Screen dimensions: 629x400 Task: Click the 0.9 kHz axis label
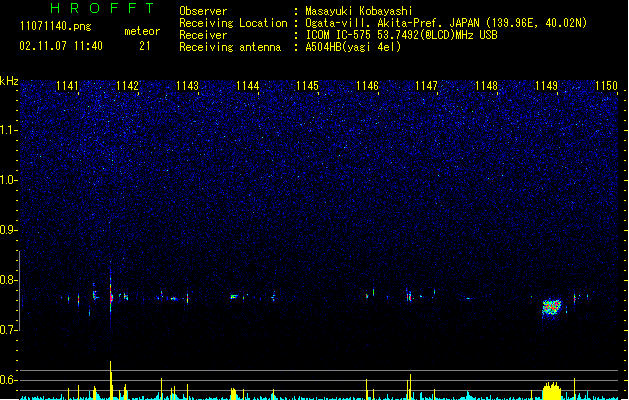8,230
